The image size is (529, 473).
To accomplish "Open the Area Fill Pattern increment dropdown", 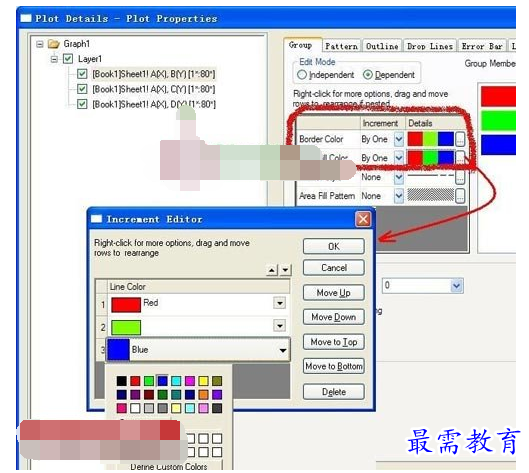I will tap(399, 196).
